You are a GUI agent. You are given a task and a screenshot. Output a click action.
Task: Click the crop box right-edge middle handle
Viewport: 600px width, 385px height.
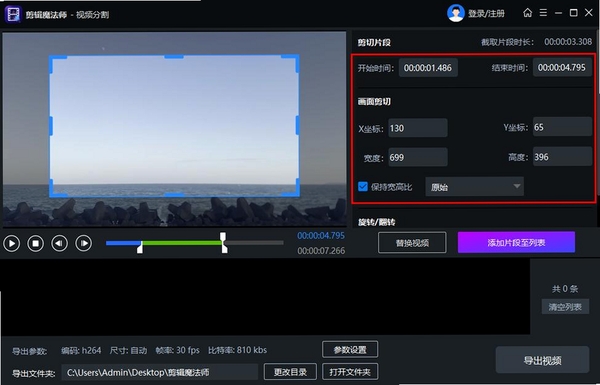point(297,126)
